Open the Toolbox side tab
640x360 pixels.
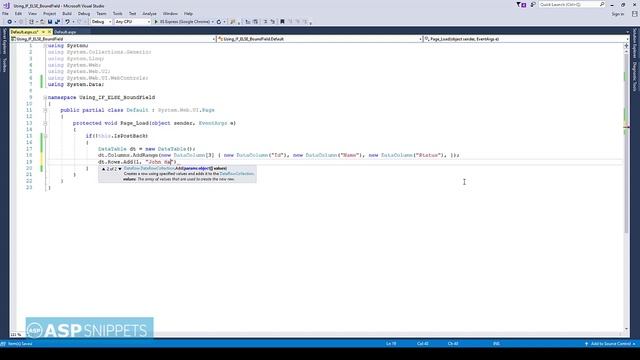point(4,65)
